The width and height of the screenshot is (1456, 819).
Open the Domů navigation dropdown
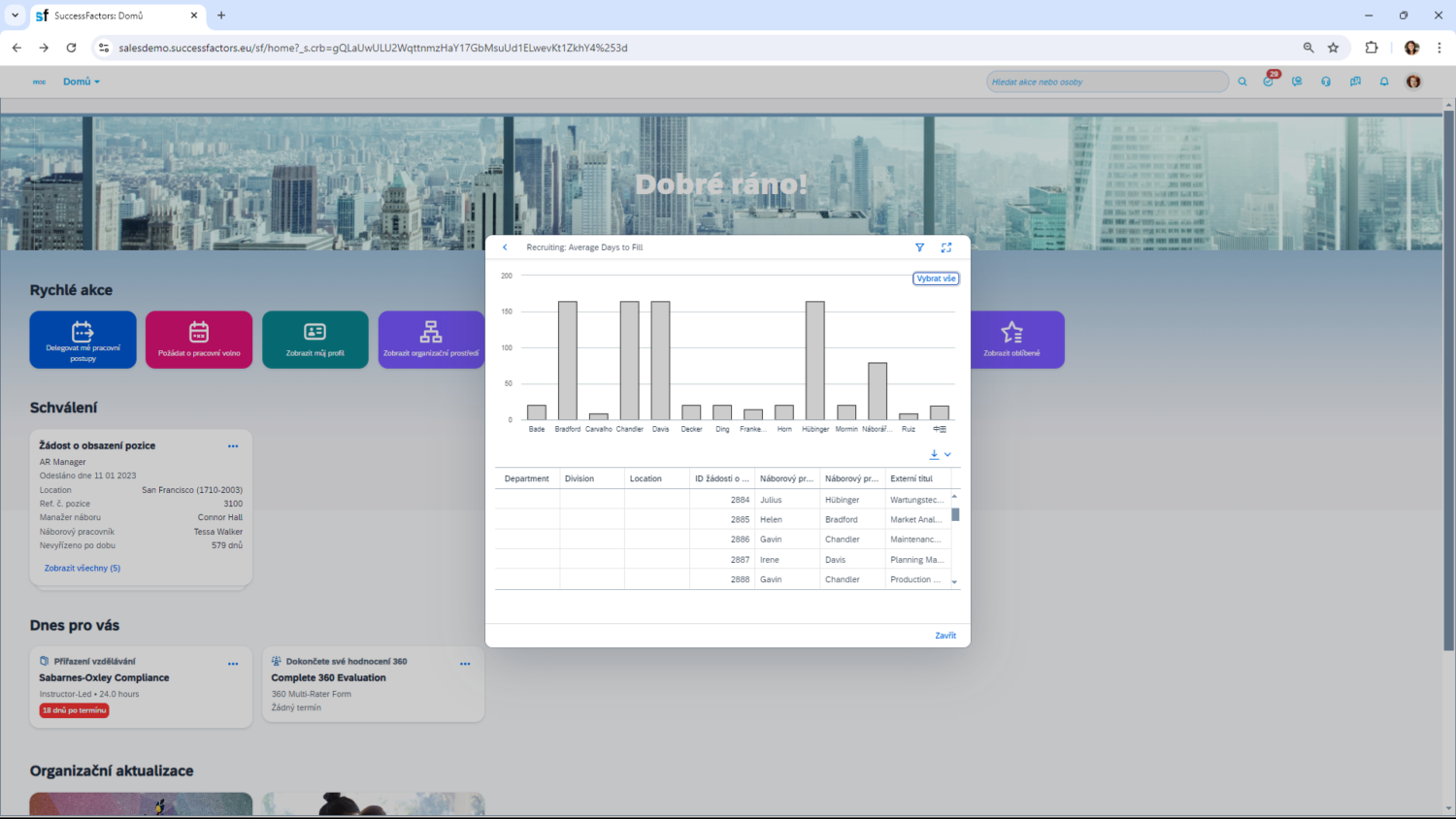[82, 82]
